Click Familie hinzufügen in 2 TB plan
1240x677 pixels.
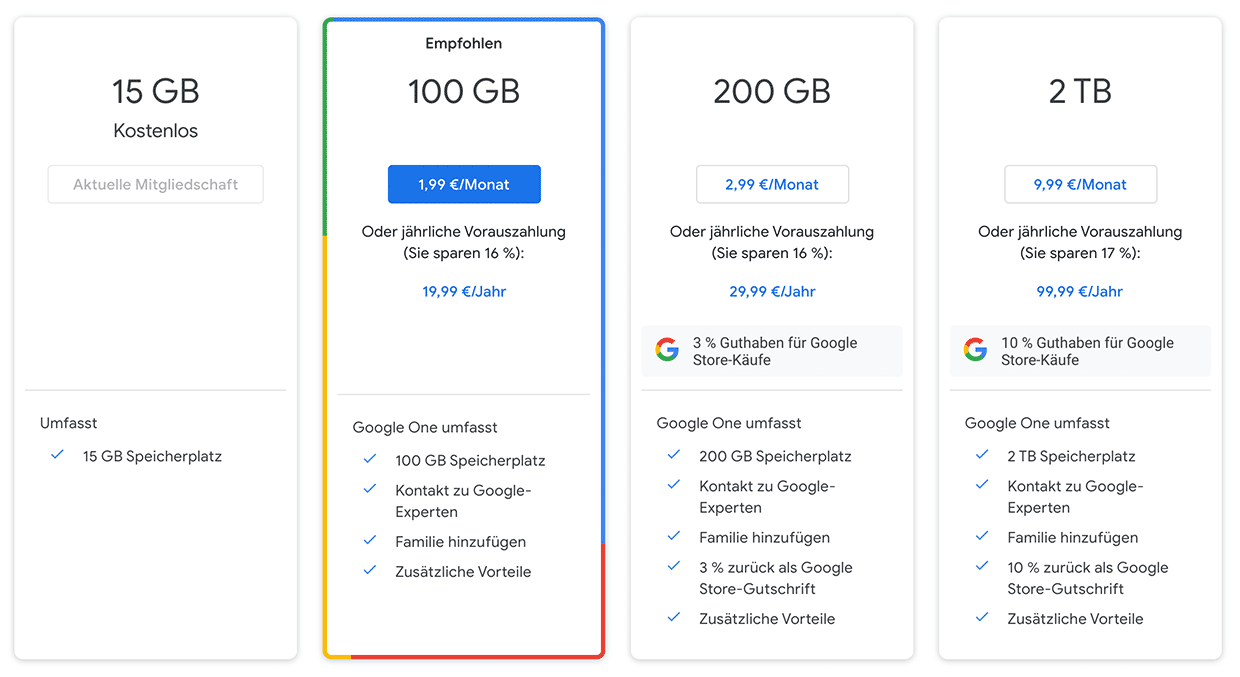[1073, 537]
